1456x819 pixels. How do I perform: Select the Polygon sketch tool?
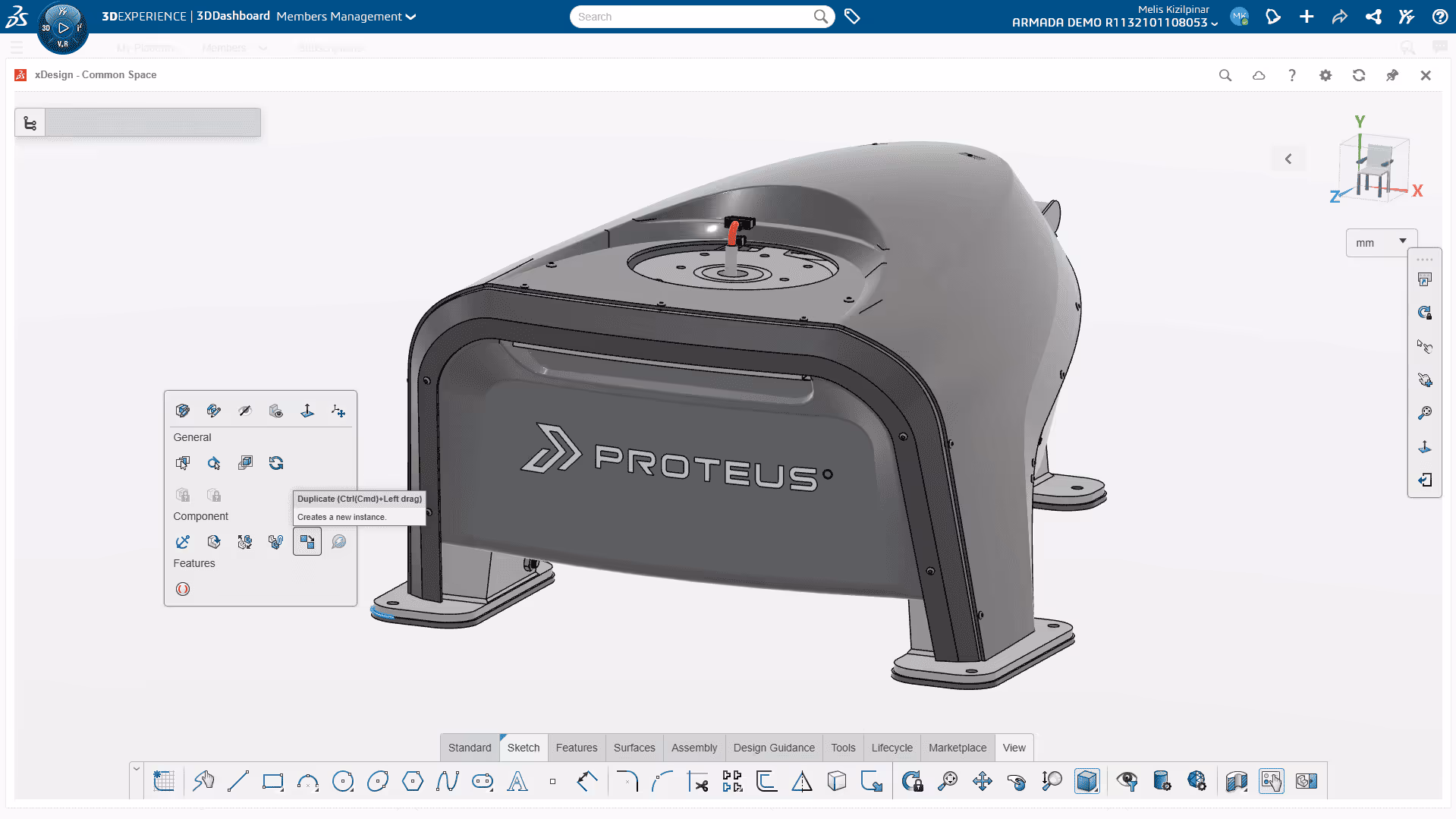pyautogui.click(x=413, y=781)
